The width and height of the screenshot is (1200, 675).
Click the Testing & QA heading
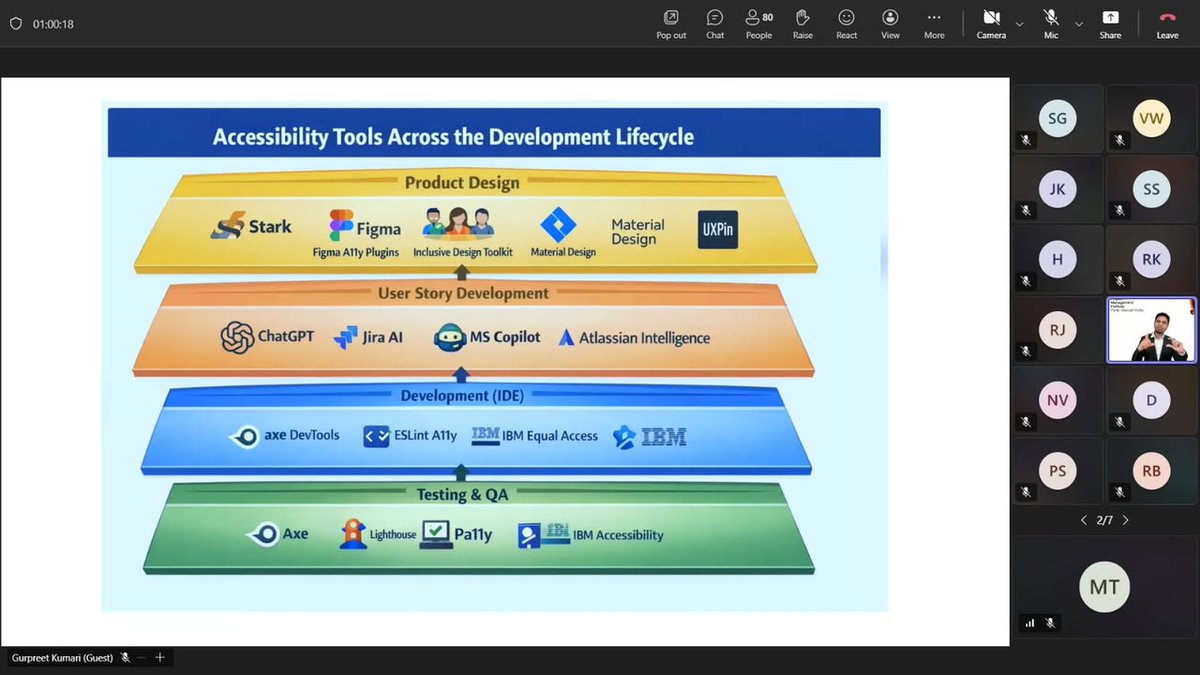(x=461, y=494)
